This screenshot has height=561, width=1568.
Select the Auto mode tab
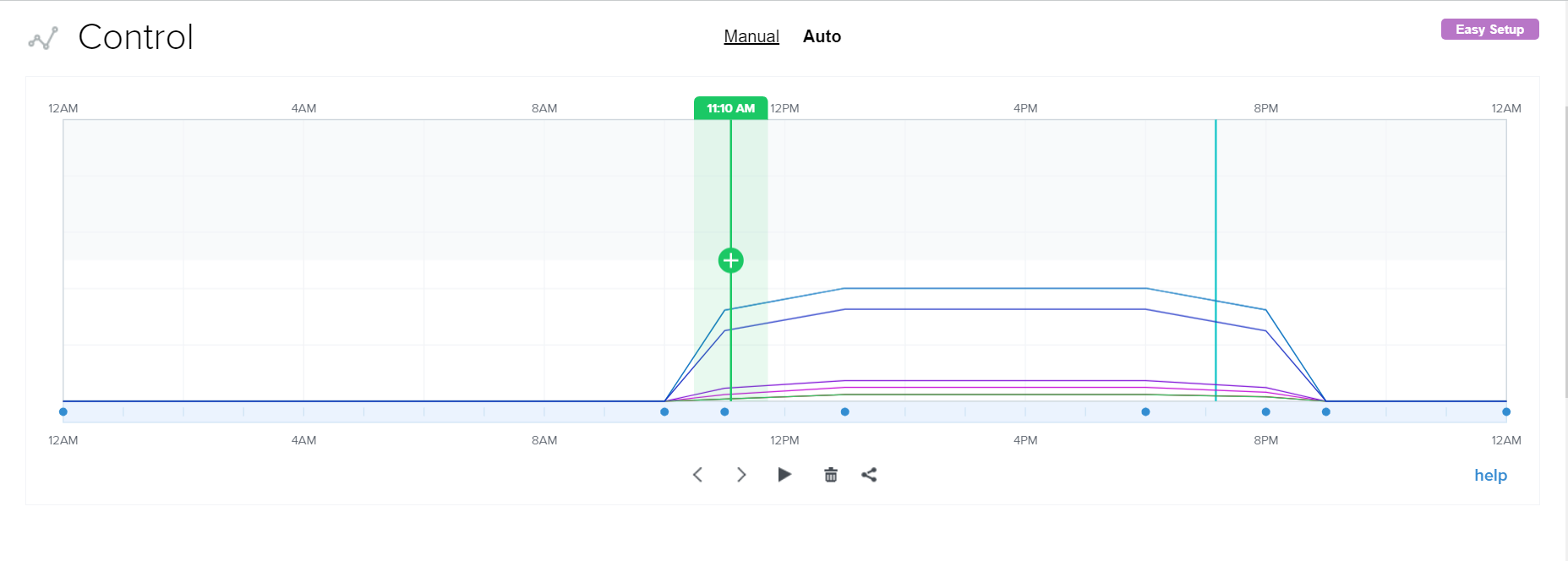click(x=822, y=36)
